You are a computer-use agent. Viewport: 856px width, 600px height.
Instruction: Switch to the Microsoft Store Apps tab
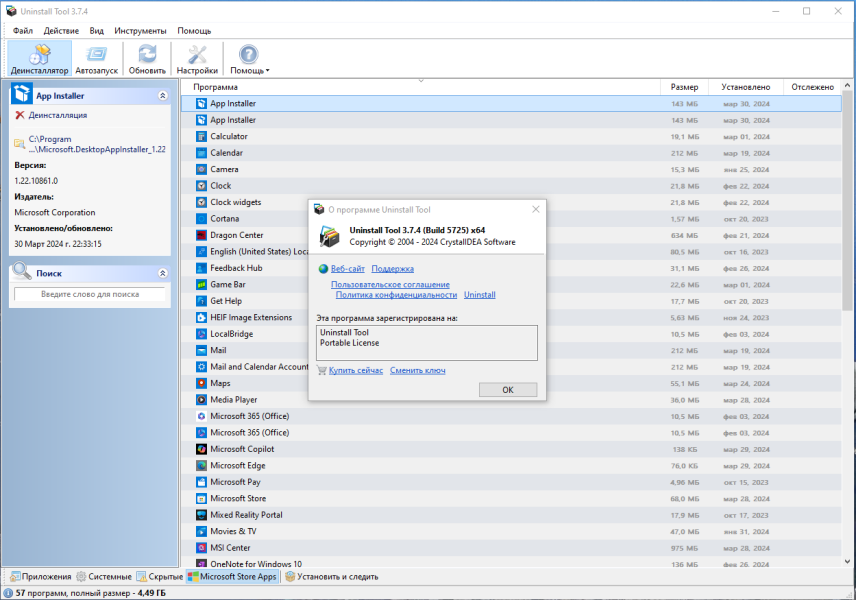(233, 577)
